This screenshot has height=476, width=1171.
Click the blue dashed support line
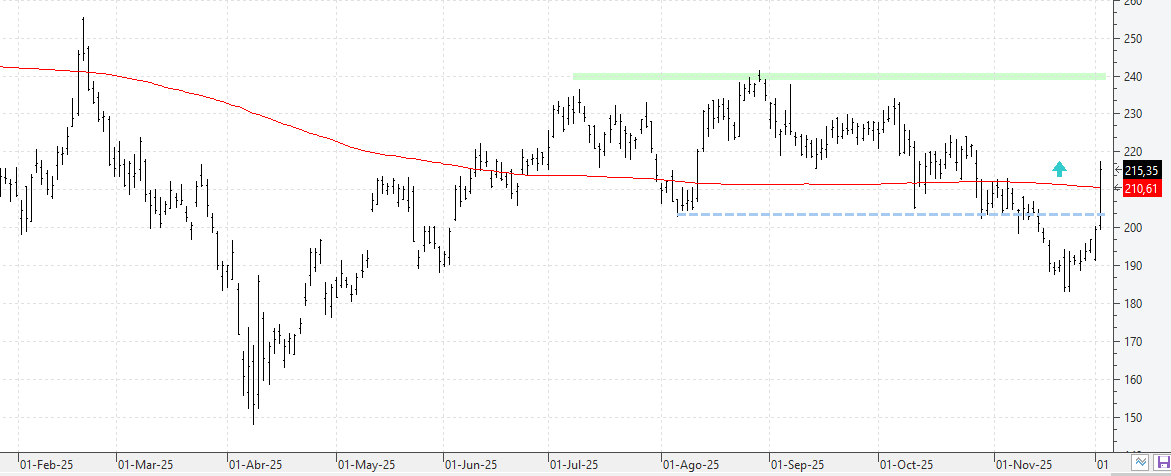tap(890, 214)
